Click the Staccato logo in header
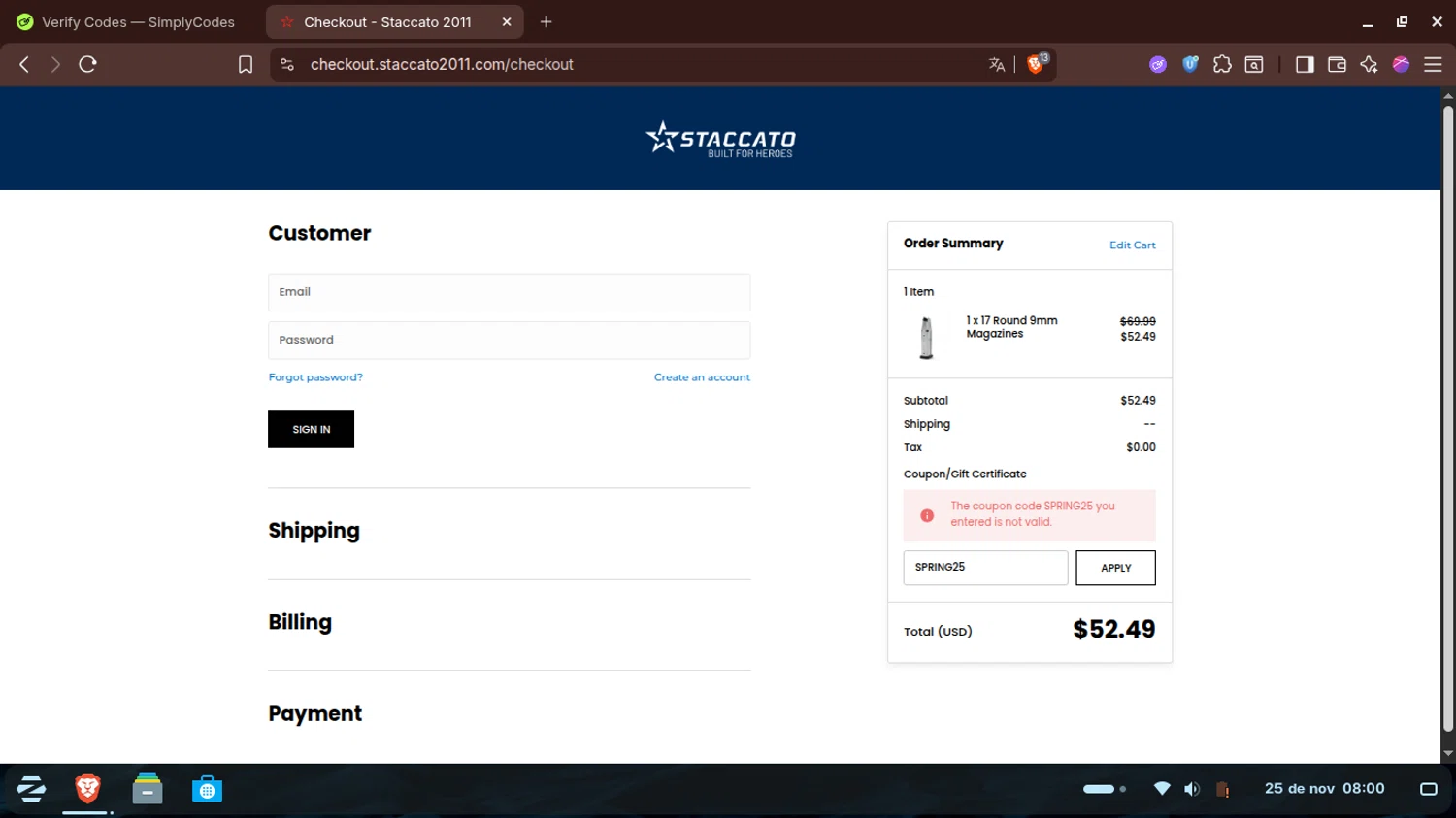Image resolution: width=1456 pixels, height=818 pixels. click(x=721, y=139)
